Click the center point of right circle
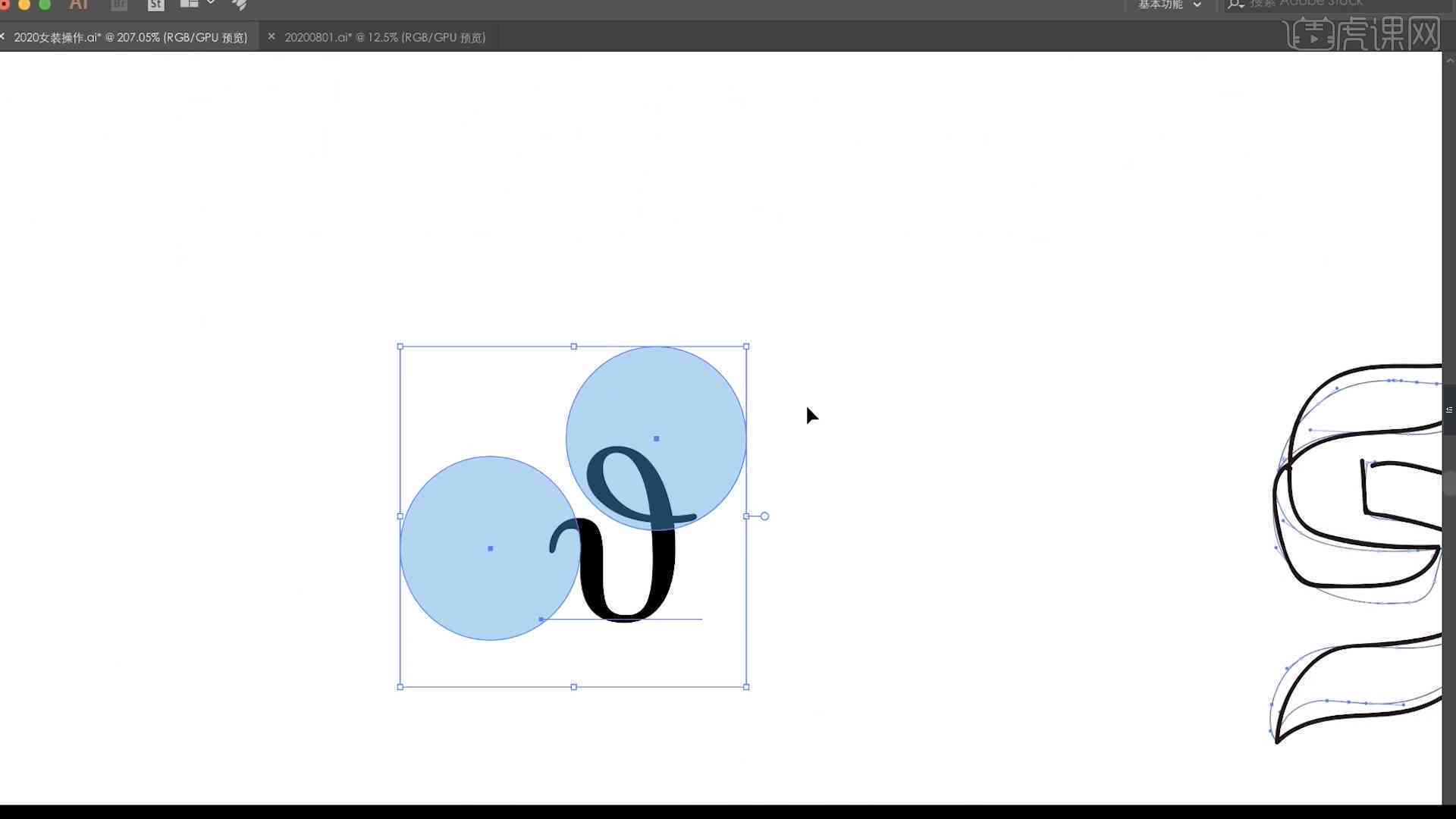 [657, 438]
